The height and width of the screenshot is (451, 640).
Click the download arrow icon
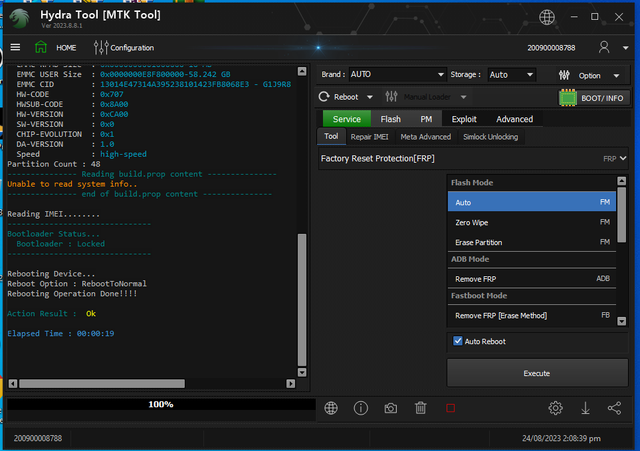click(x=585, y=408)
